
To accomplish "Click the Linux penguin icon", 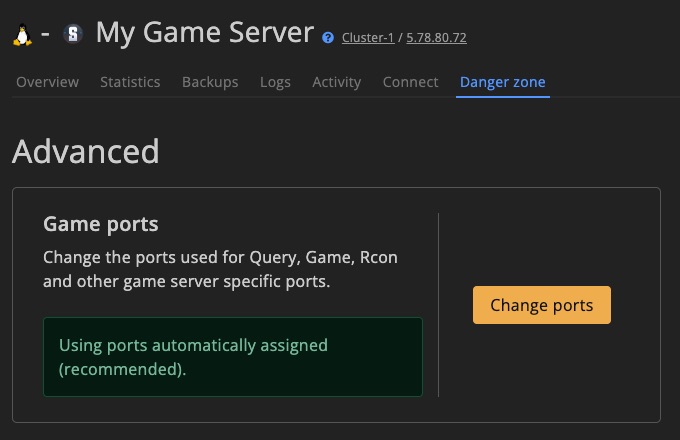I will pos(22,34).
